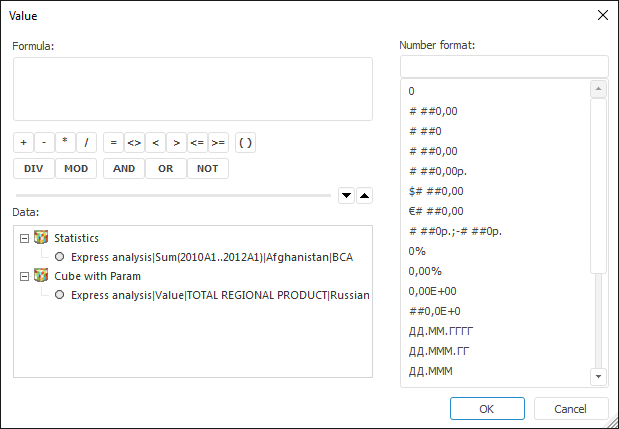The image size is (619, 429).
Task: Choose the 0,00% number format
Action: point(426,270)
